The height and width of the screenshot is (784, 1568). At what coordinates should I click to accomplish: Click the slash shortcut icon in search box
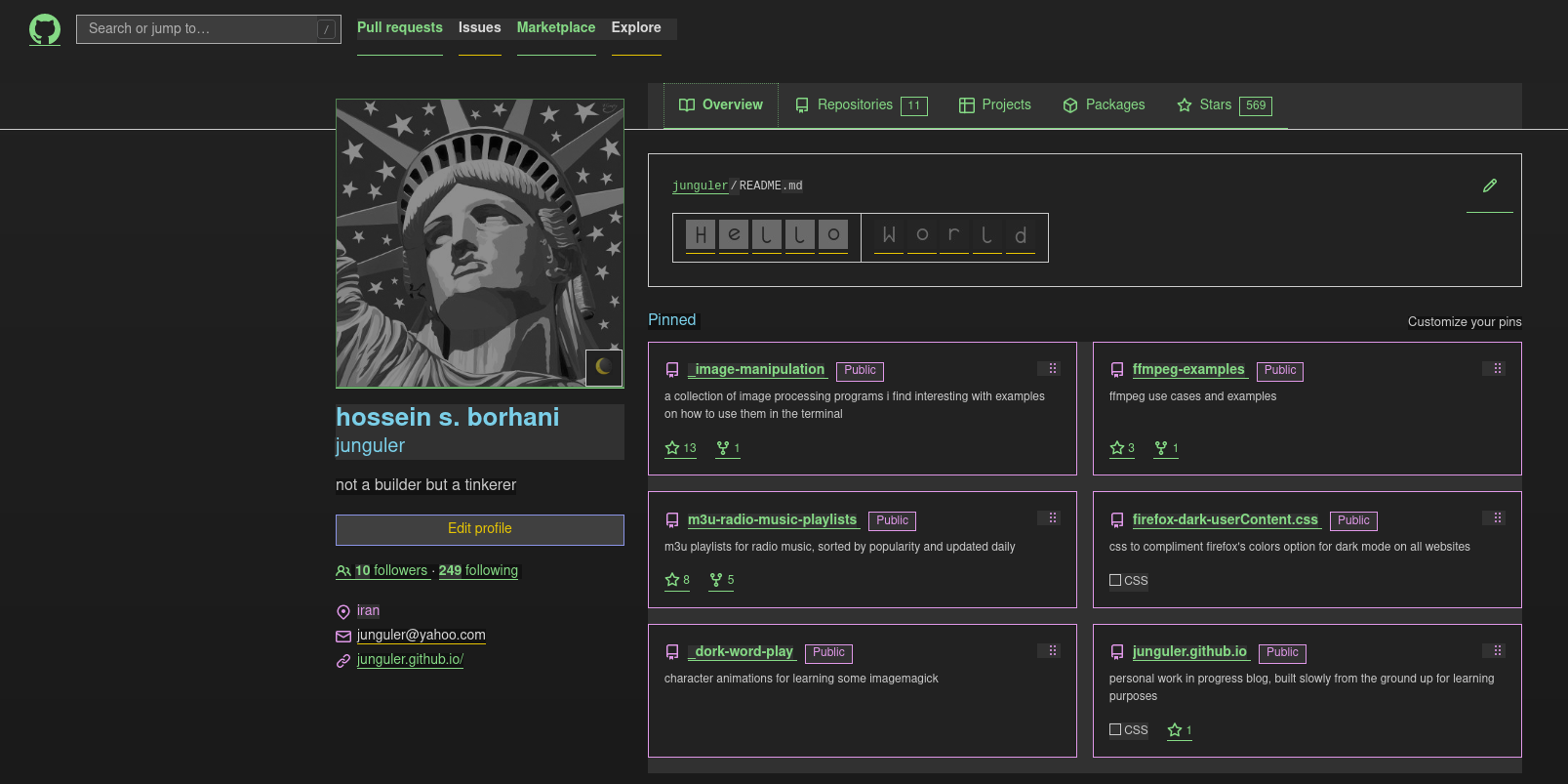pos(326,29)
